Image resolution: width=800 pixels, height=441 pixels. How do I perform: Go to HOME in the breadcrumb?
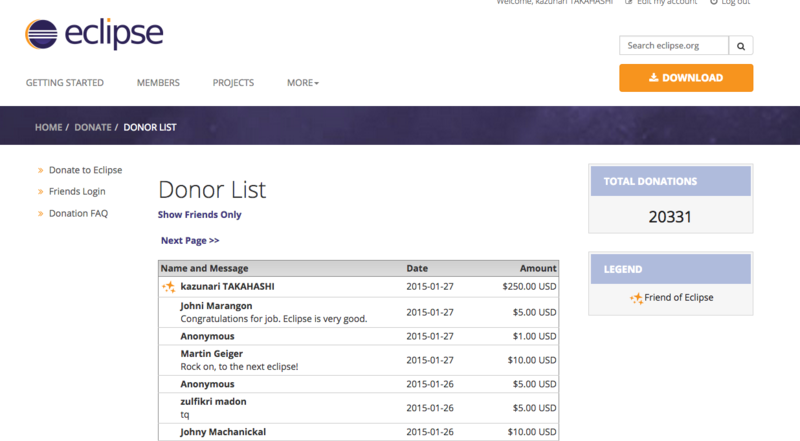(x=48, y=128)
